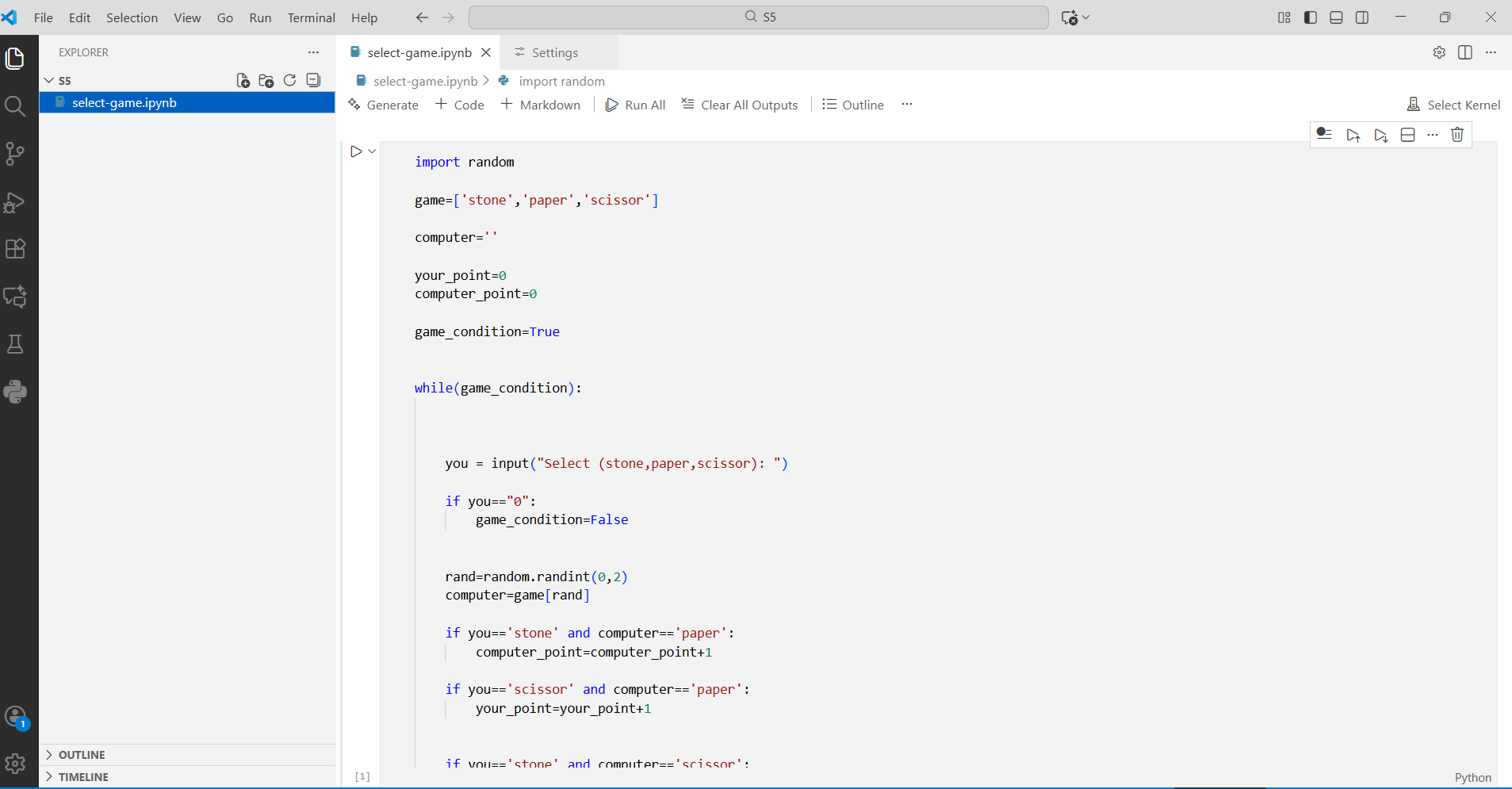Open the run cell options dropdown arrow
Screen dimensions: 1512x789
(372, 151)
